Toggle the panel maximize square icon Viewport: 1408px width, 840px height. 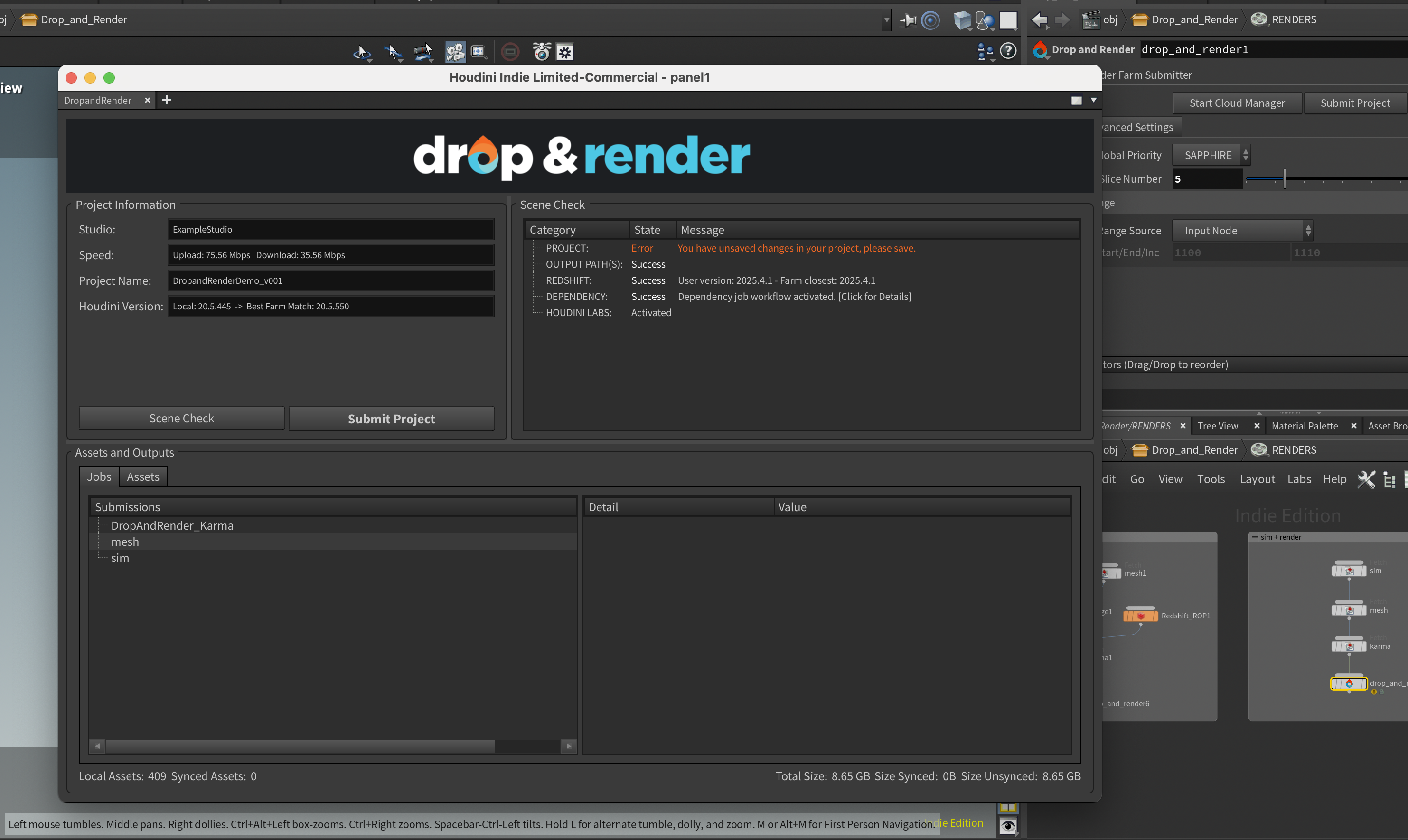click(1076, 100)
